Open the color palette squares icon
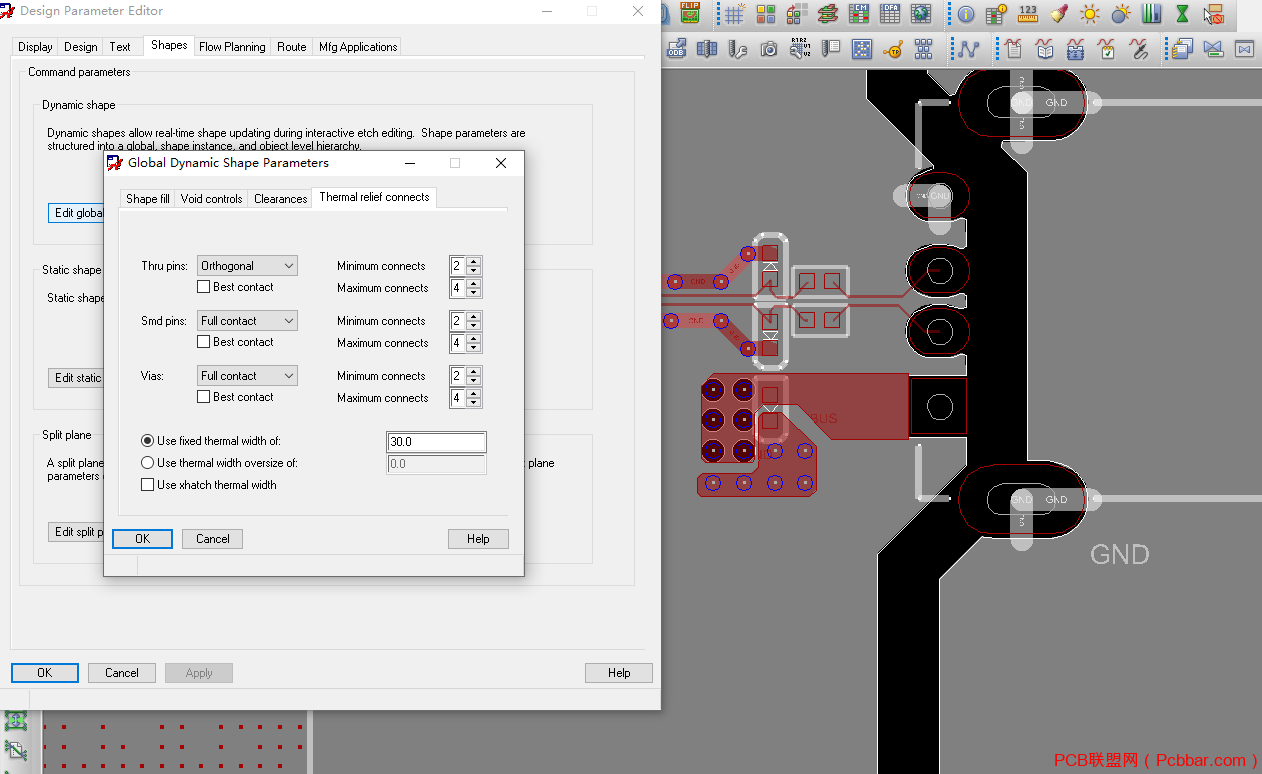 coord(766,14)
